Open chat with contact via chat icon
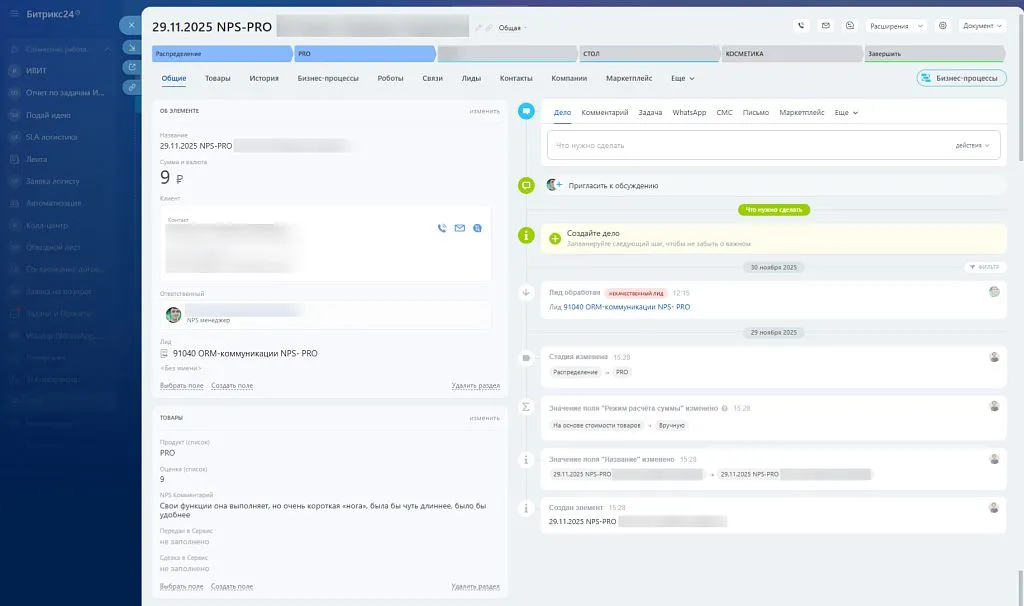This screenshot has width=1024, height=606. 477,228
